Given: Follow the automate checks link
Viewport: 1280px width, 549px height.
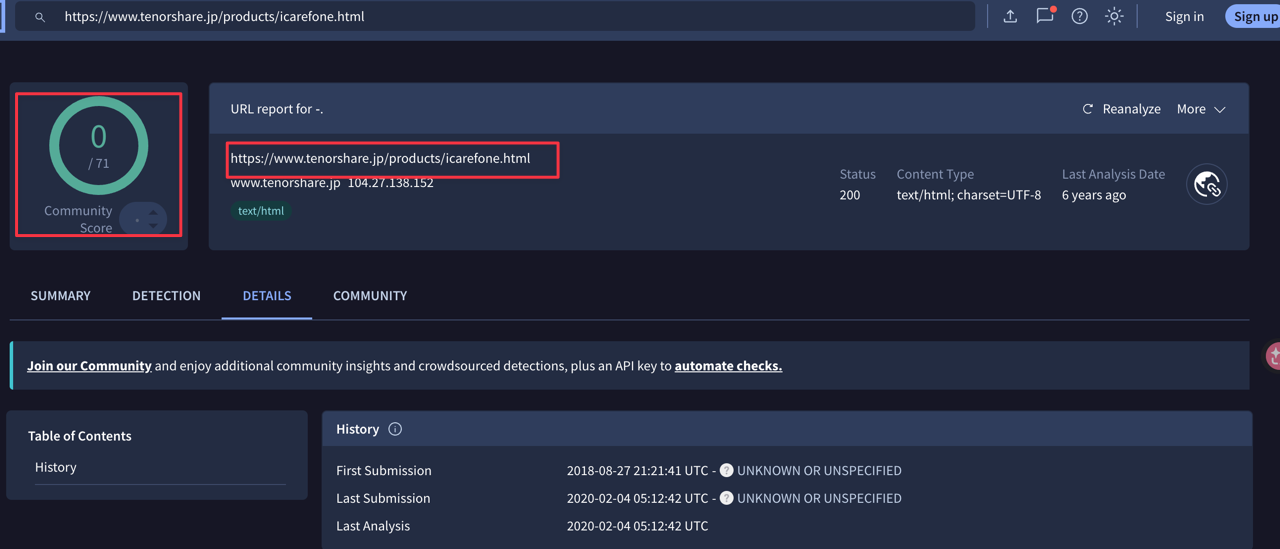Looking at the screenshot, I should pyautogui.click(x=728, y=366).
